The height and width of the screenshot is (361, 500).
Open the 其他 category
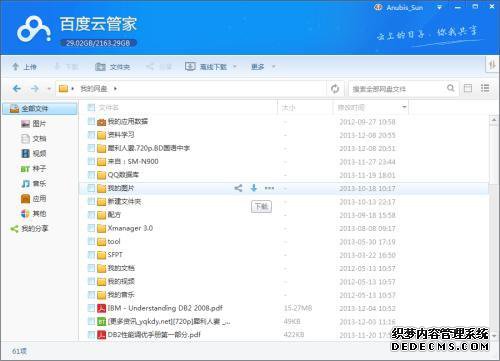[x=33, y=214]
